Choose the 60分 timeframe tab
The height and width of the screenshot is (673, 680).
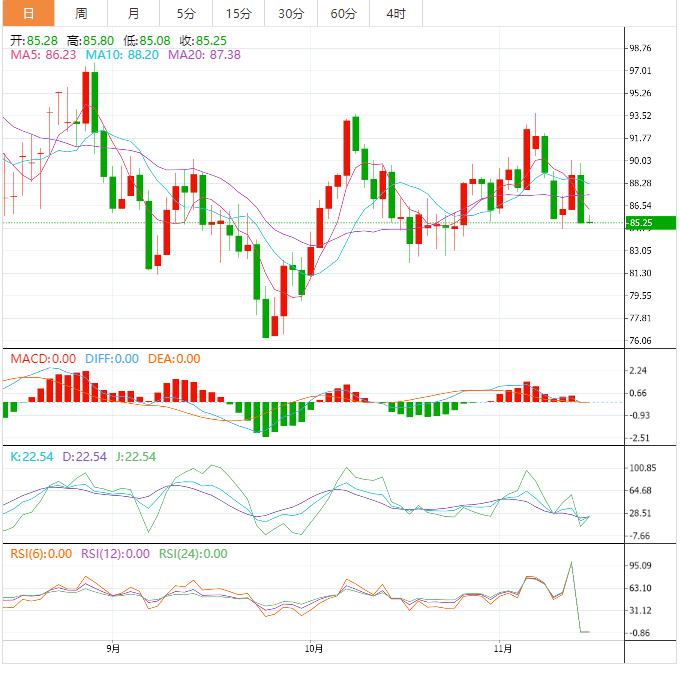[x=343, y=13]
